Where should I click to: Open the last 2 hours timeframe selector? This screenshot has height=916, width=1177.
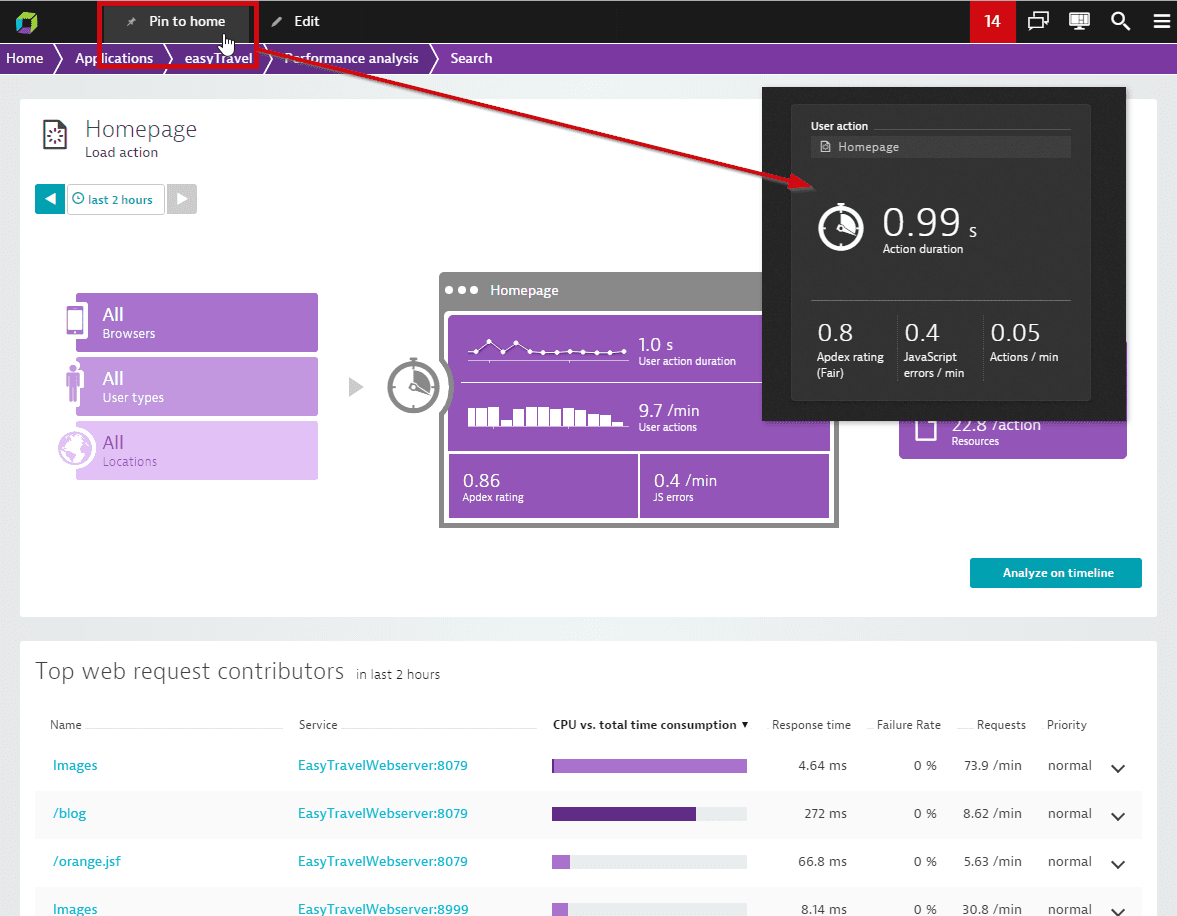coord(116,199)
